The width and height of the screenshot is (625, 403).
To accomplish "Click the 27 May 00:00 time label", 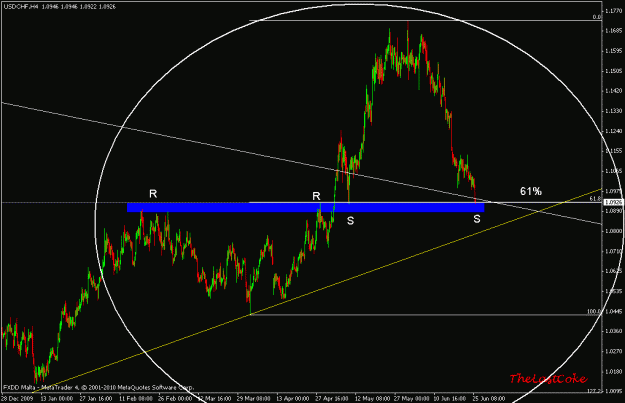I will [411, 399].
